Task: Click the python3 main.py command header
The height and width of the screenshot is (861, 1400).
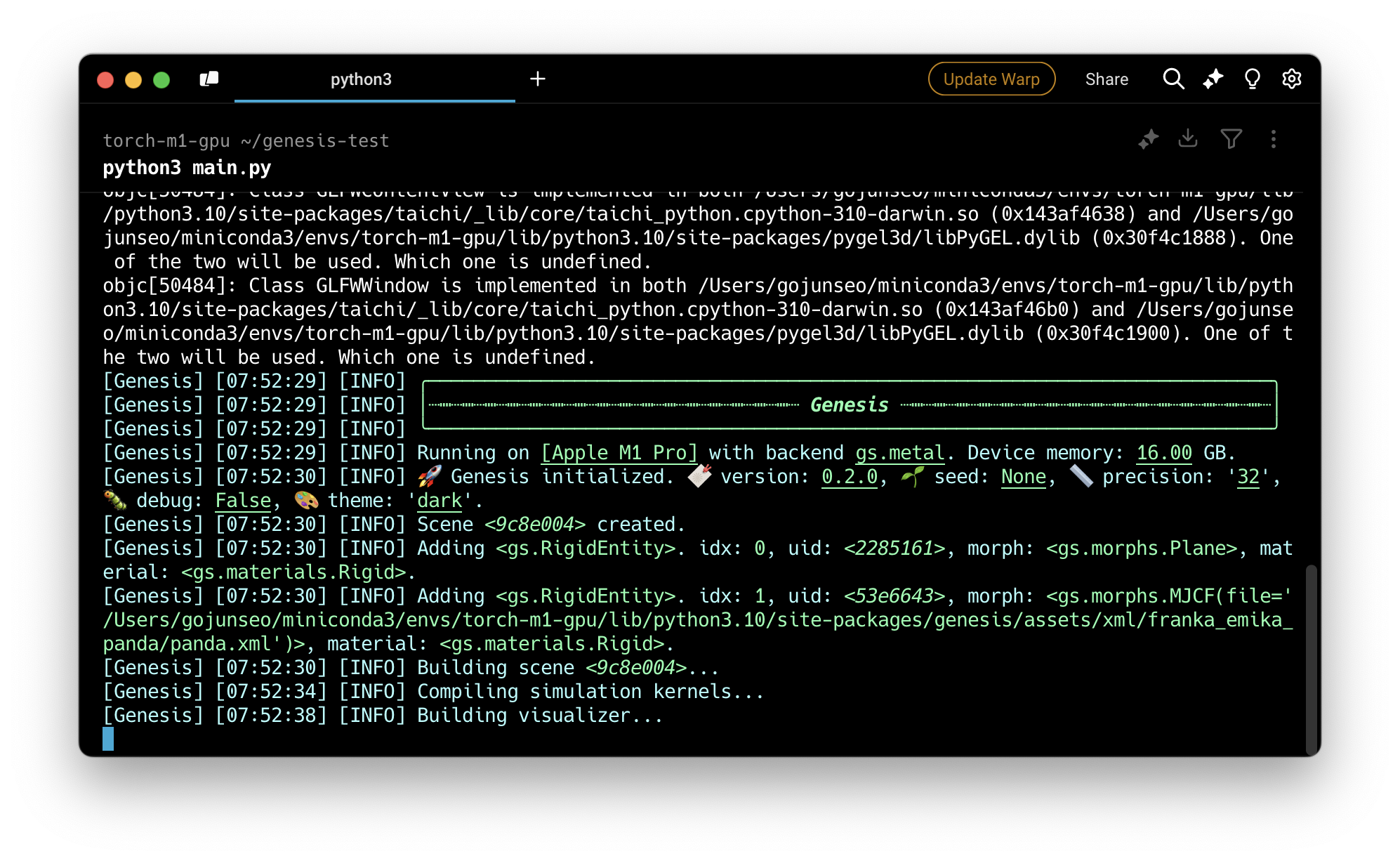Action: click(x=187, y=168)
